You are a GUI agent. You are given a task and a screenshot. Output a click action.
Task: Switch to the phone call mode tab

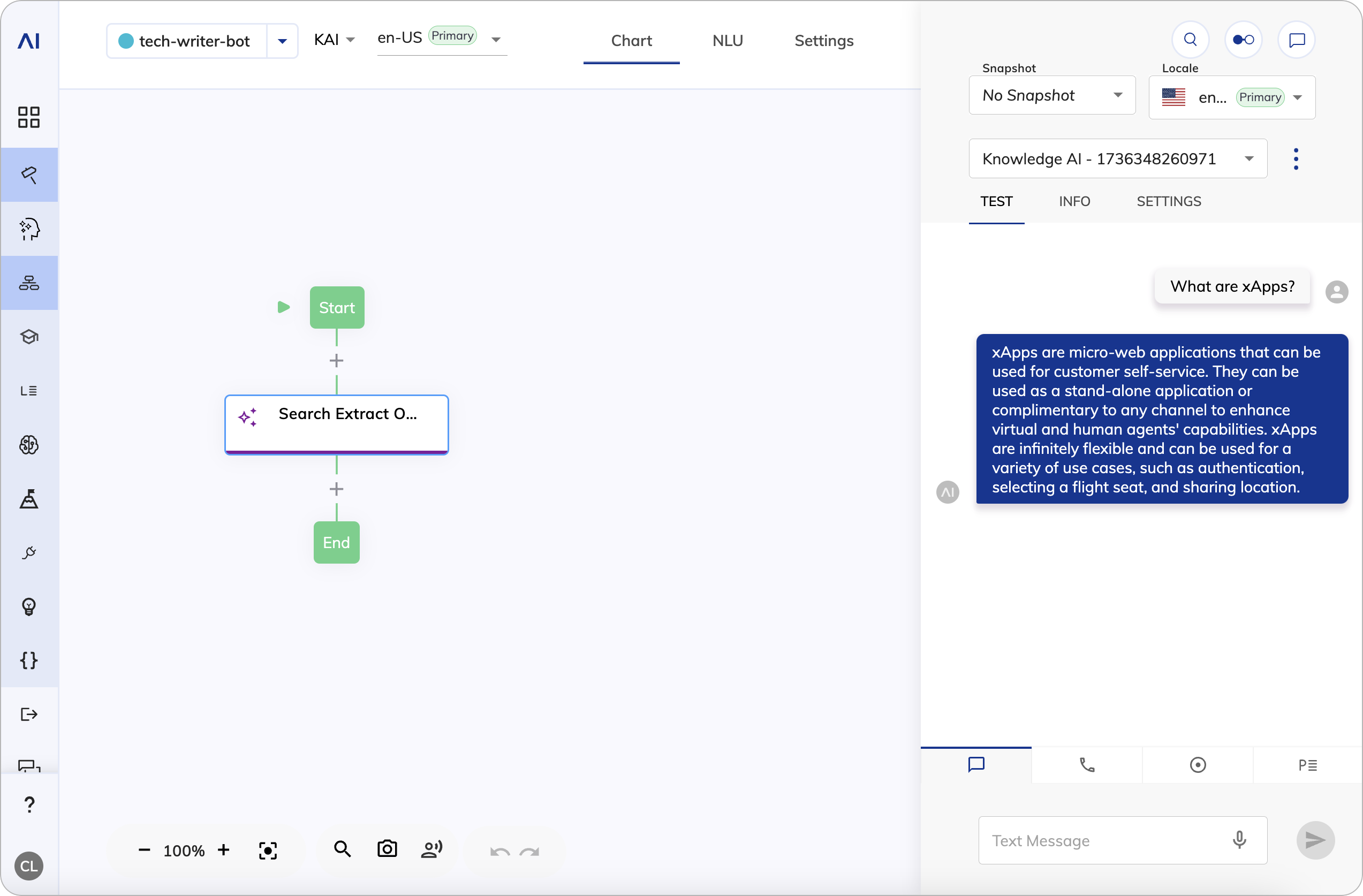pyautogui.click(x=1086, y=765)
